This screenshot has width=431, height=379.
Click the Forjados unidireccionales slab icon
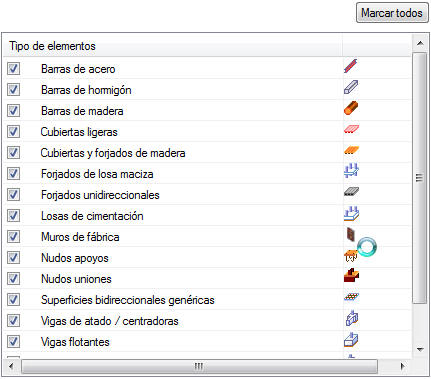pyautogui.click(x=351, y=192)
